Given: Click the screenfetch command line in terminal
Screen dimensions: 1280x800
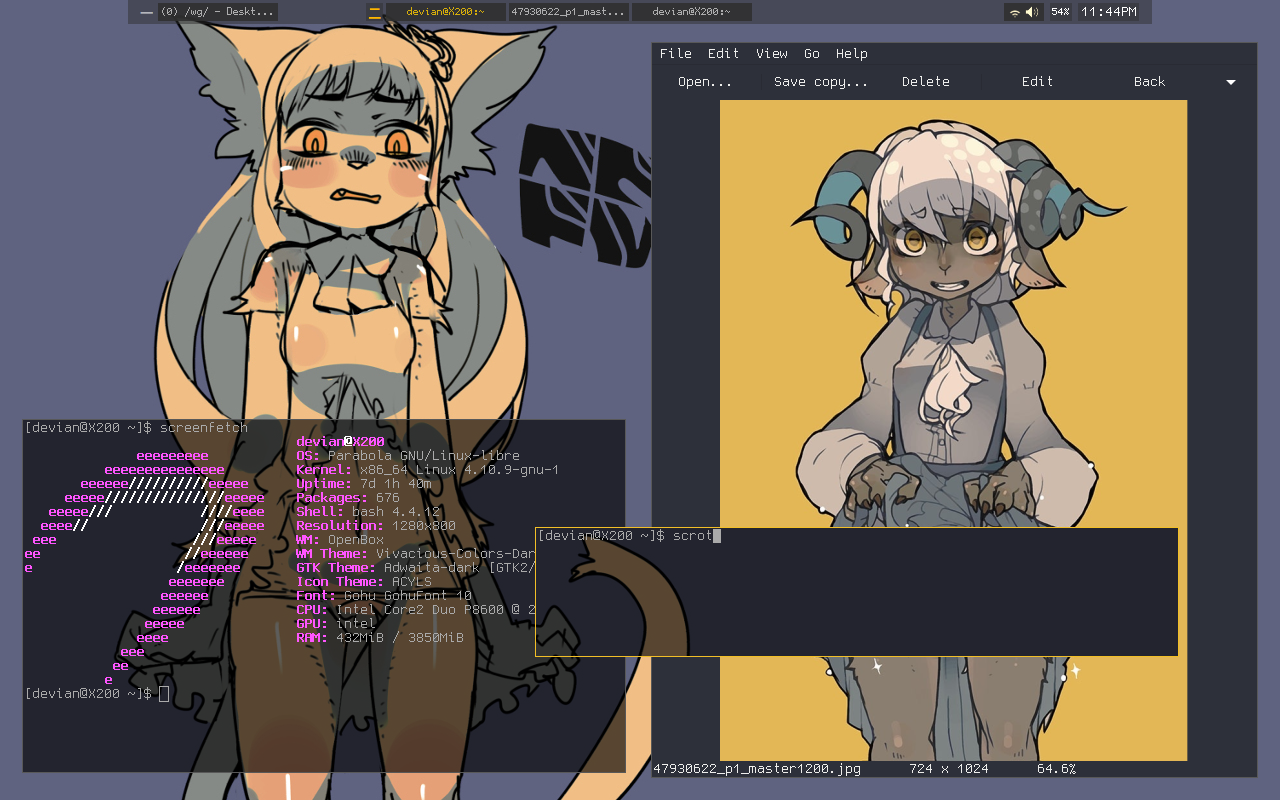Looking at the screenshot, I should [136, 428].
